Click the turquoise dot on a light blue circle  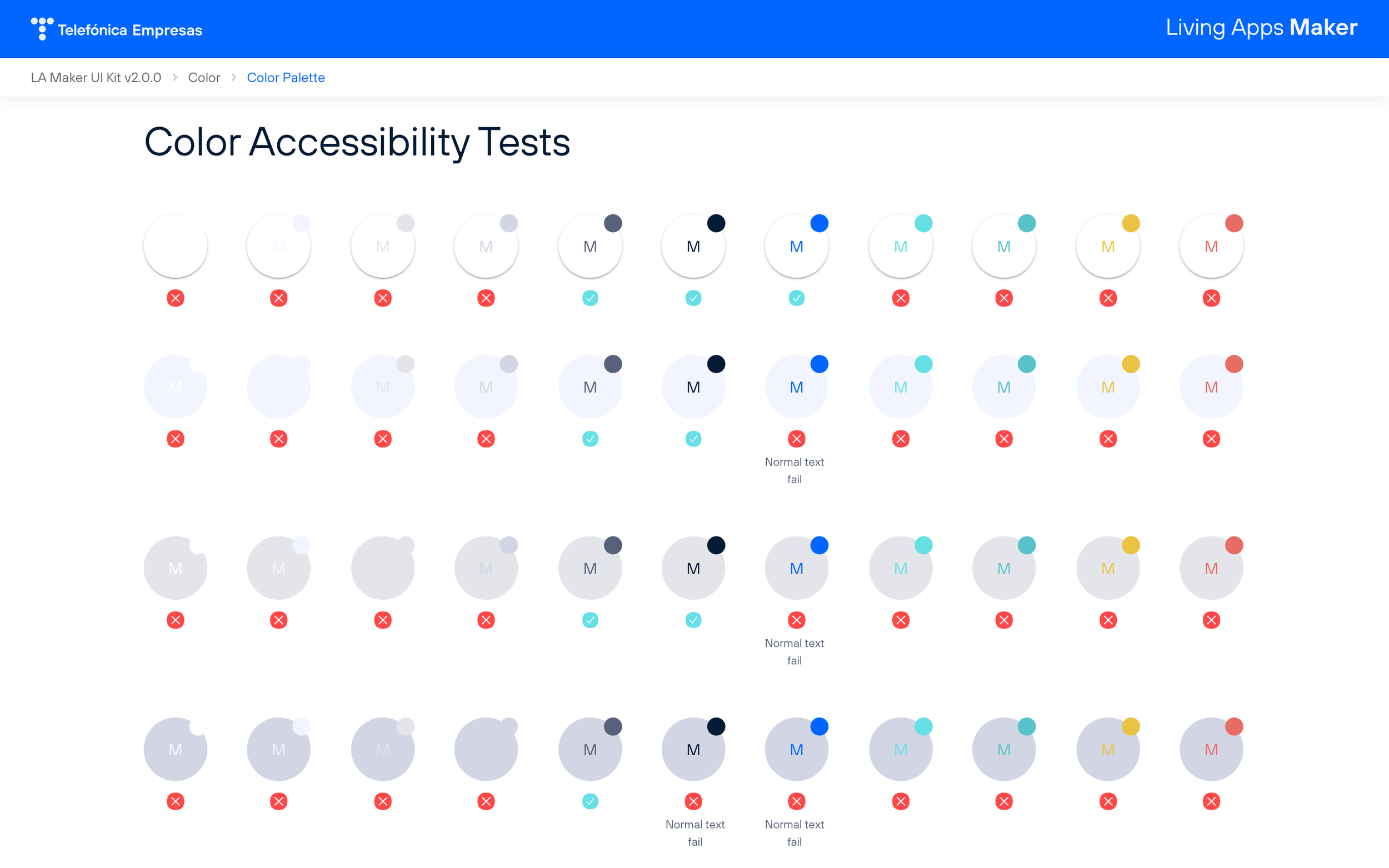point(923,363)
